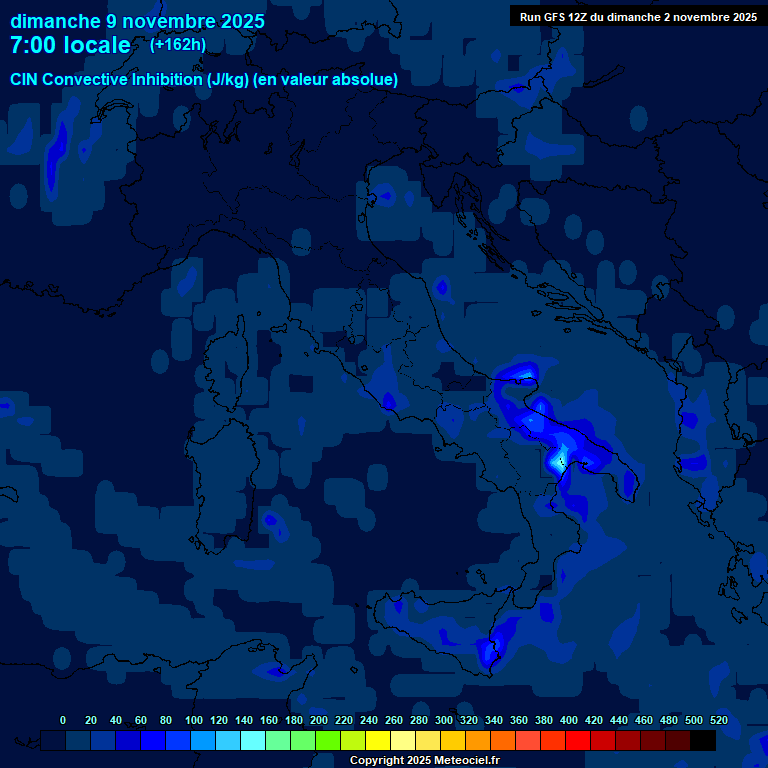The width and height of the screenshot is (768, 768).
Task: Click the bright CIN peak over southern Italy
Action: (x=559, y=461)
